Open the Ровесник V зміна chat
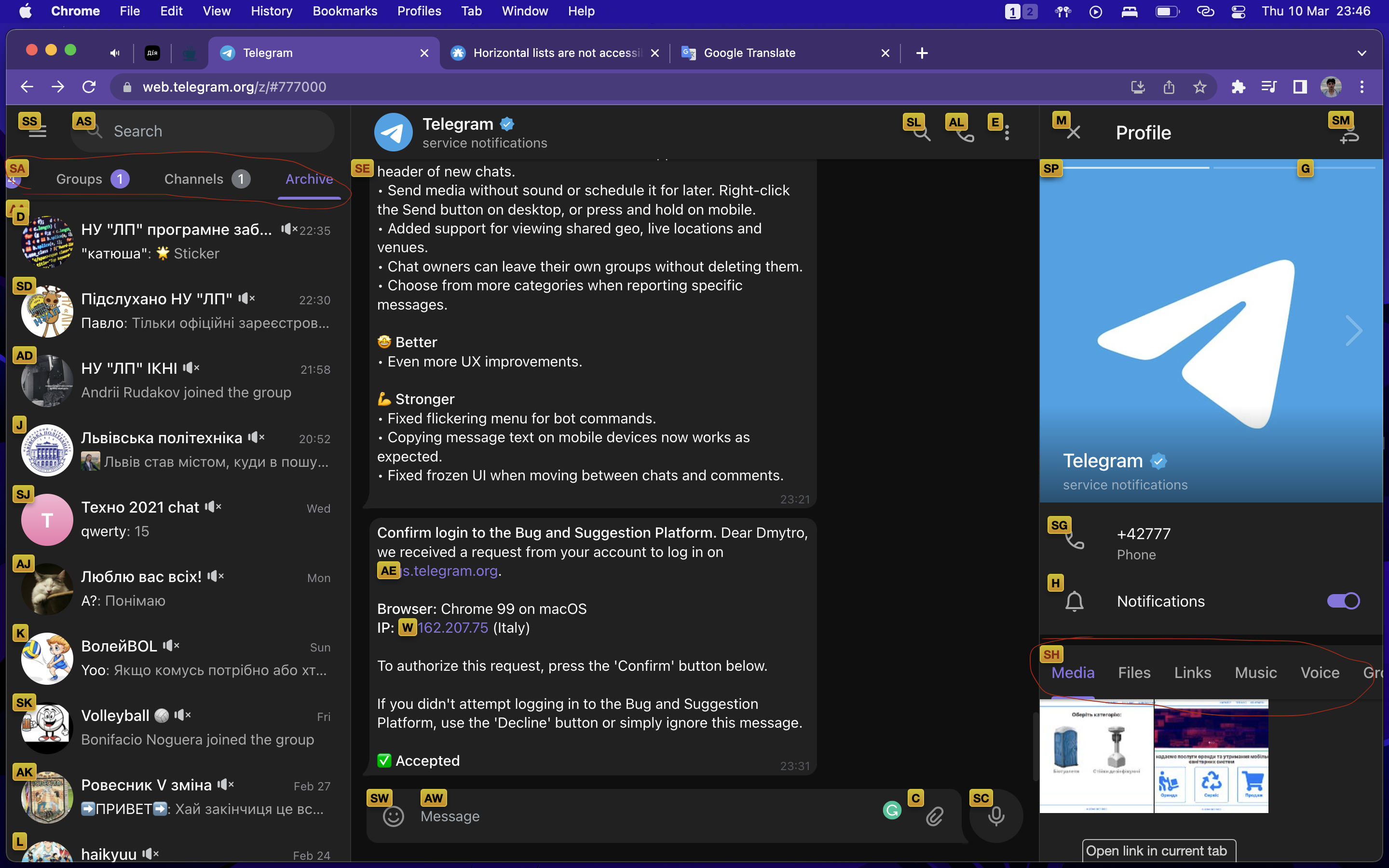 coord(177,798)
